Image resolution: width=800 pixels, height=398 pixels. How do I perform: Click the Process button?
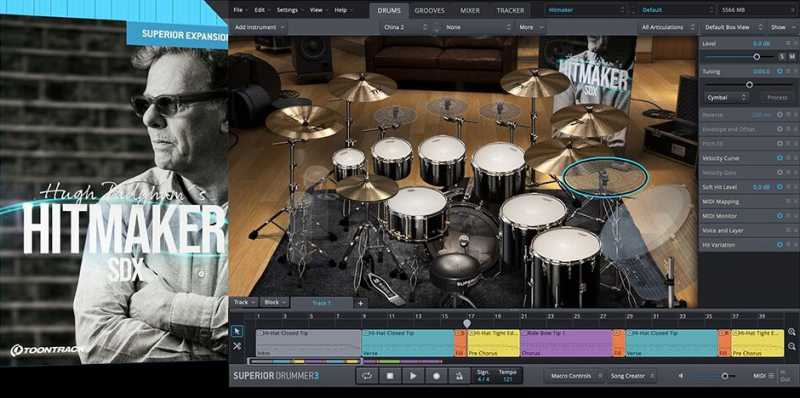click(777, 97)
